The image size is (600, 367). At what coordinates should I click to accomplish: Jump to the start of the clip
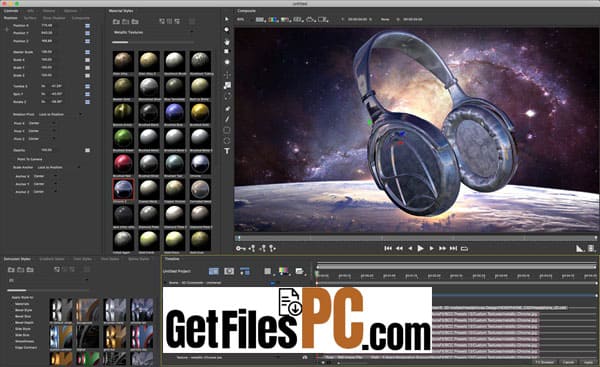click(388, 248)
